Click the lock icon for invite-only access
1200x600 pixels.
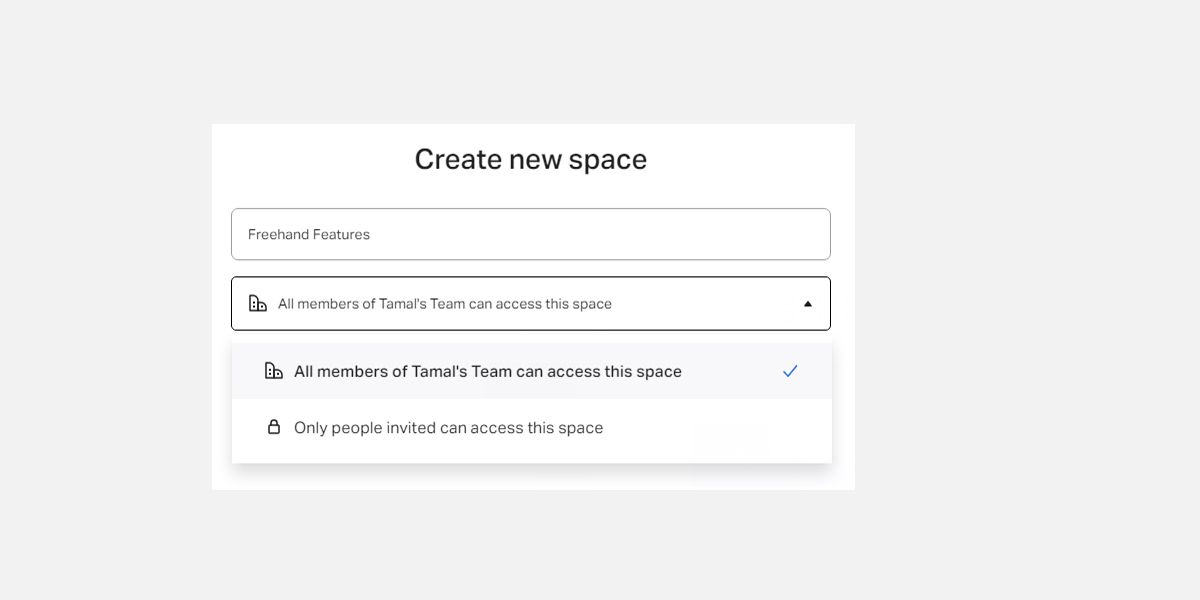(273, 427)
